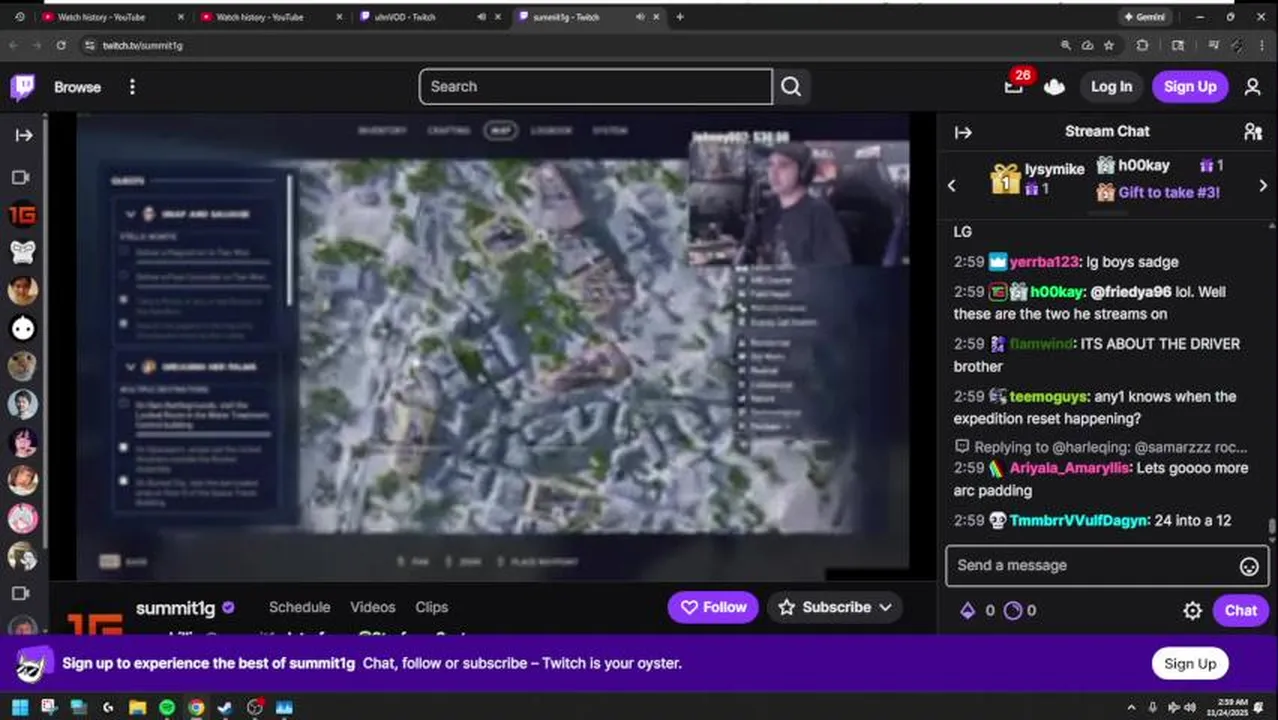The width and height of the screenshot is (1278, 720).
Task: Switch to first Watch history YouTube tab
Action: (110, 17)
